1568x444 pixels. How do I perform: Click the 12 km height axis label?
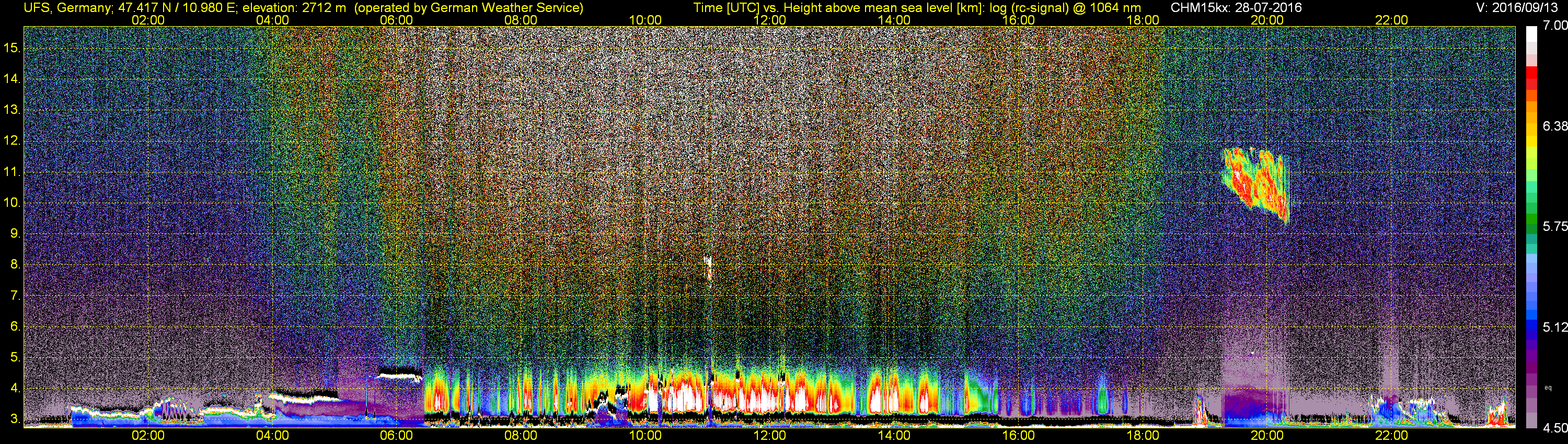click(11, 141)
